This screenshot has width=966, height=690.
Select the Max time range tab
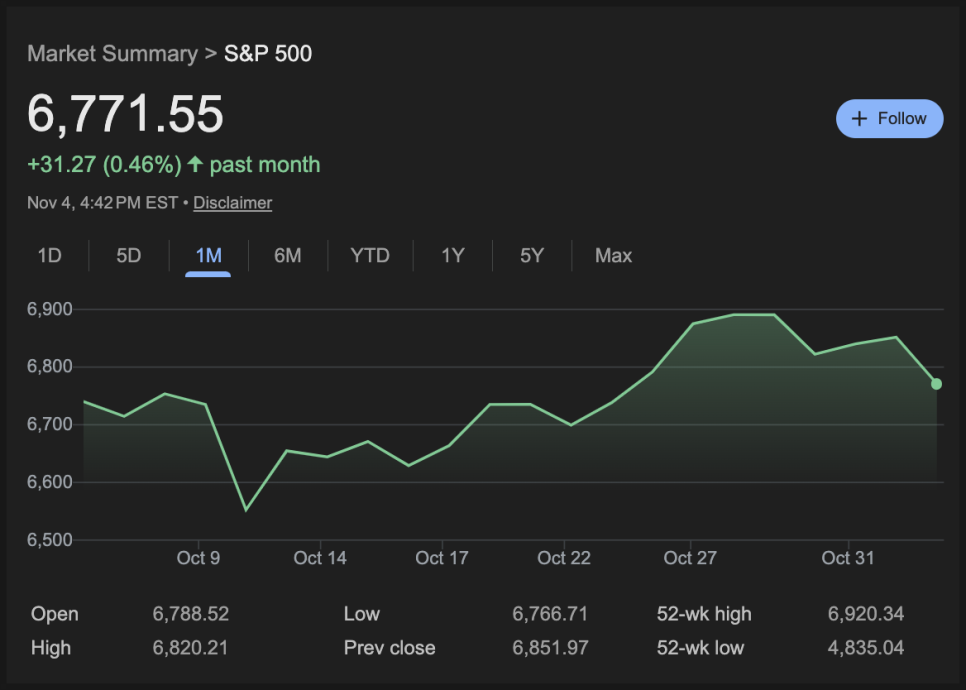pos(613,256)
